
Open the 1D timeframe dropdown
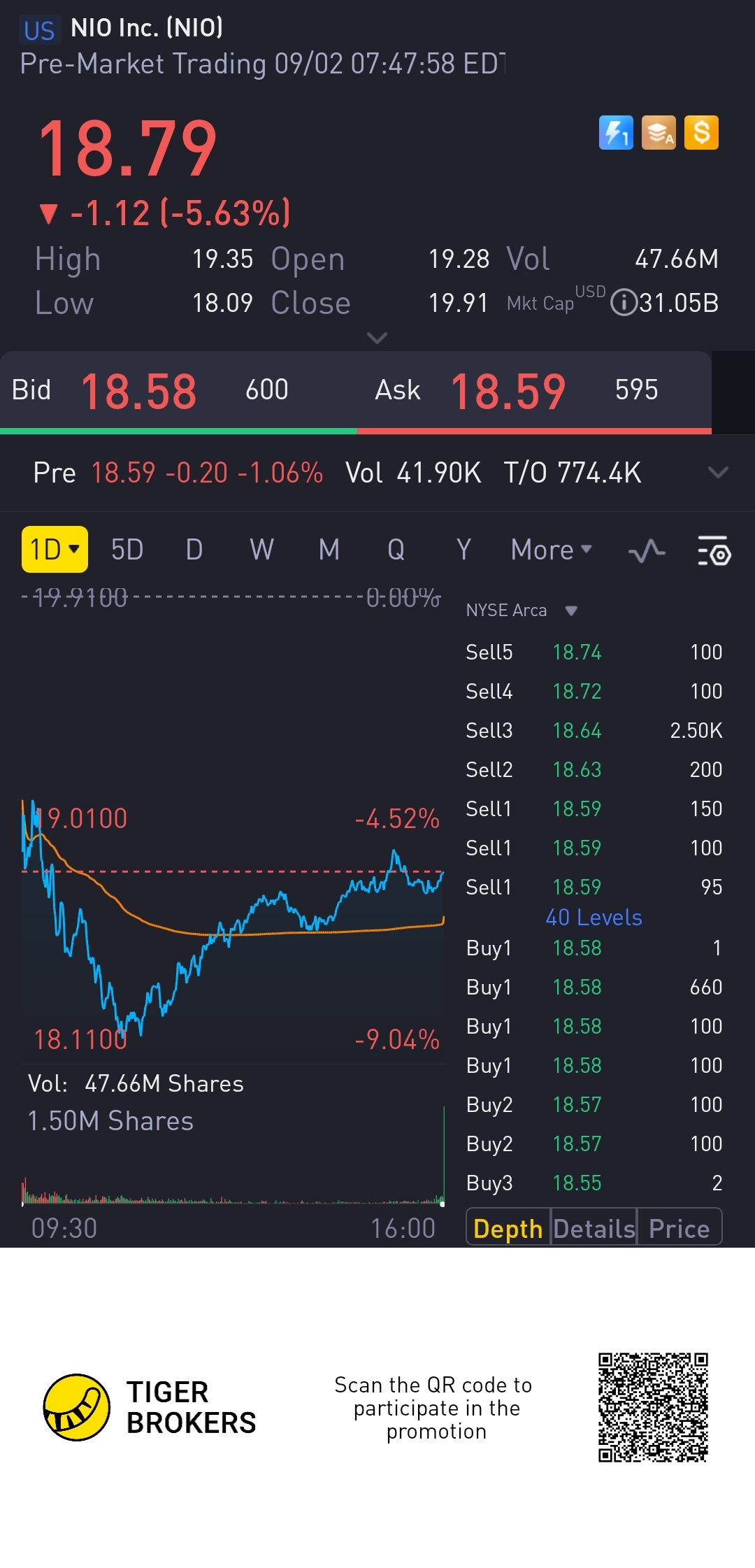coord(55,549)
